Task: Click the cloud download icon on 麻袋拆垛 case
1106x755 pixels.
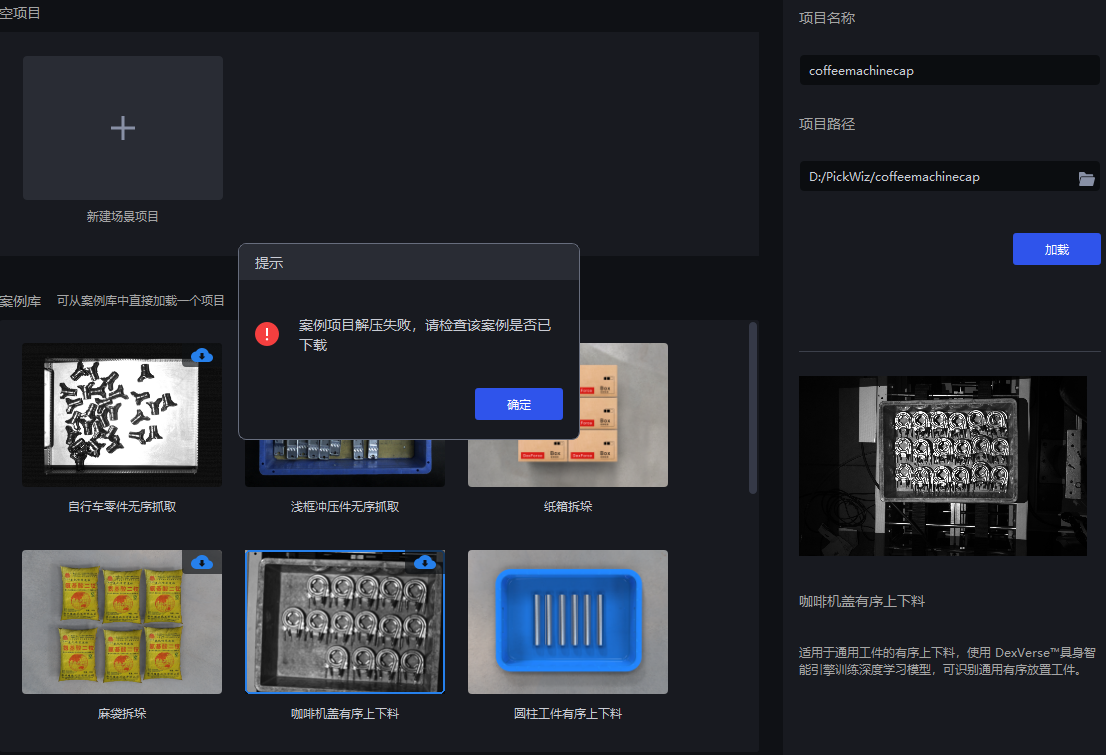Action: point(203,562)
